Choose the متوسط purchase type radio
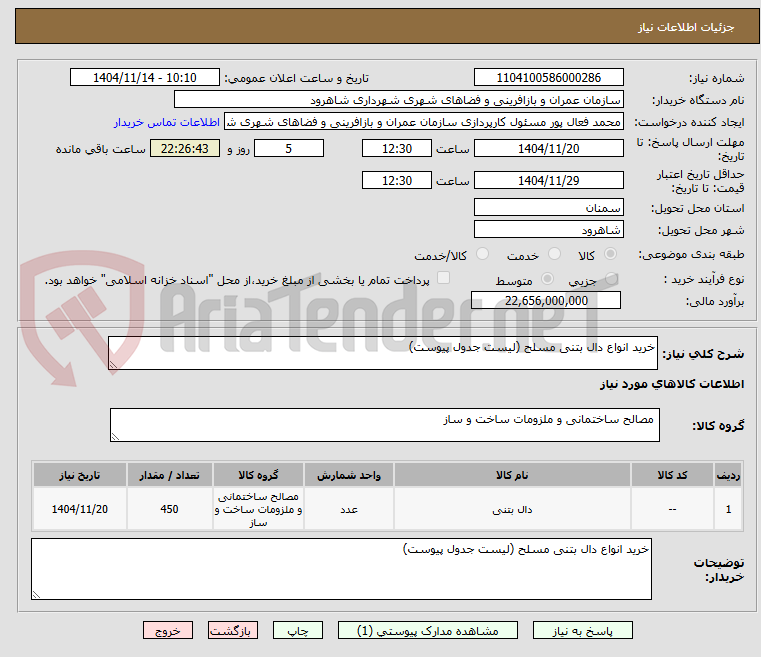Viewport: 761px width, 657px height. [547, 279]
